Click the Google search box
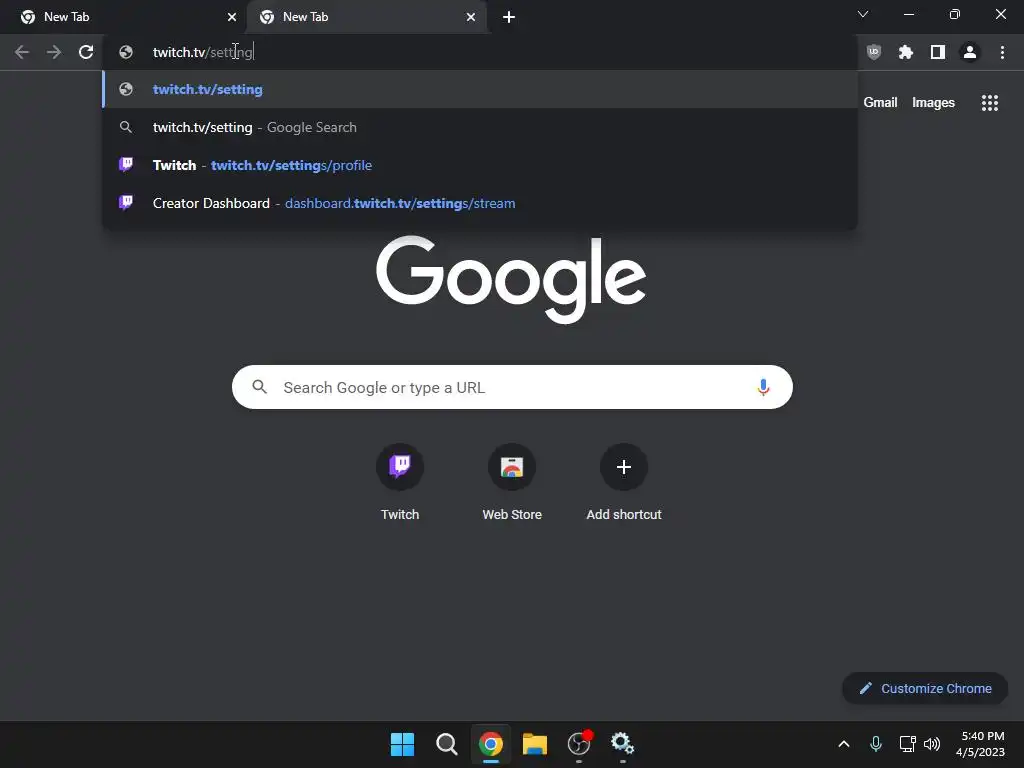 coord(512,387)
